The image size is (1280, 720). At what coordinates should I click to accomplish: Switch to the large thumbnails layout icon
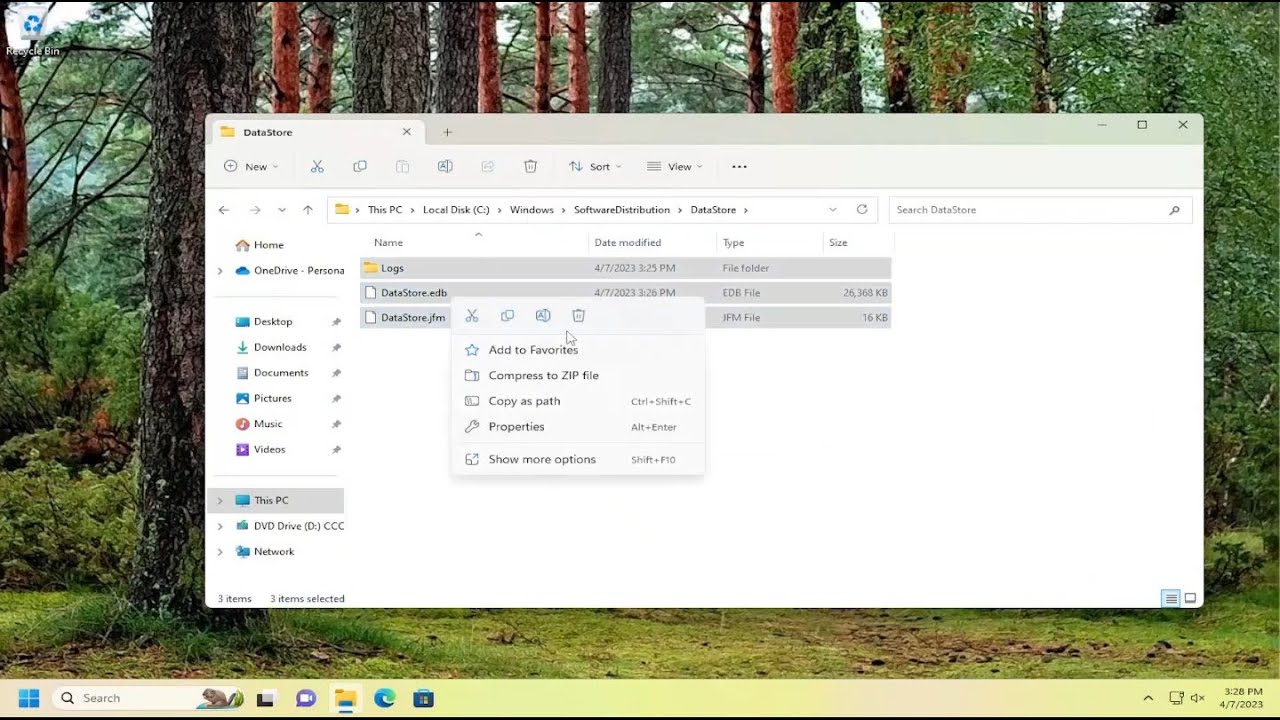pyautogui.click(x=1190, y=599)
